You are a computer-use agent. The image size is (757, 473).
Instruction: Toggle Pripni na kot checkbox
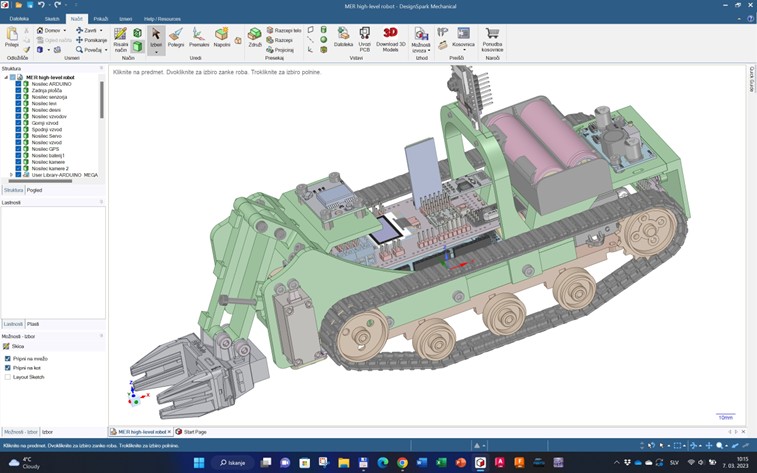click(x=8, y=368)
